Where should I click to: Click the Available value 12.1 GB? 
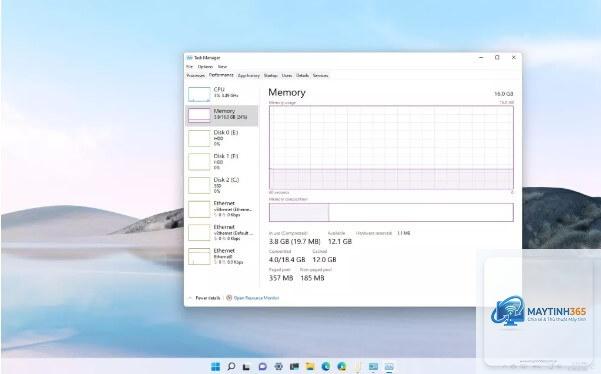pos(340,241)
